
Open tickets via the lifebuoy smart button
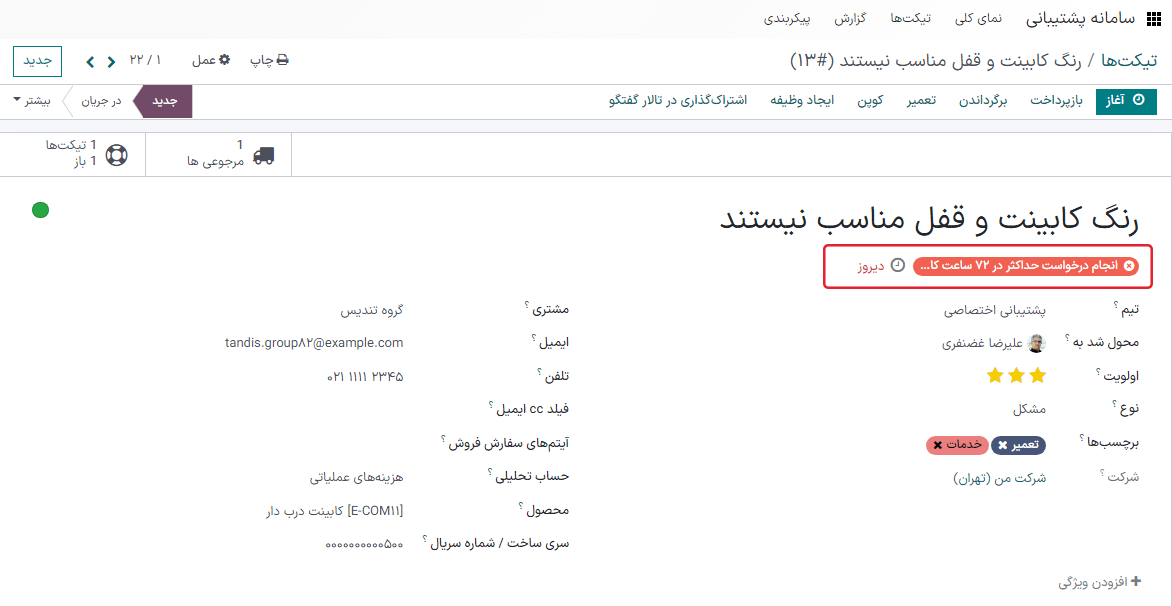pyautogui.click(x=117, y=156)
